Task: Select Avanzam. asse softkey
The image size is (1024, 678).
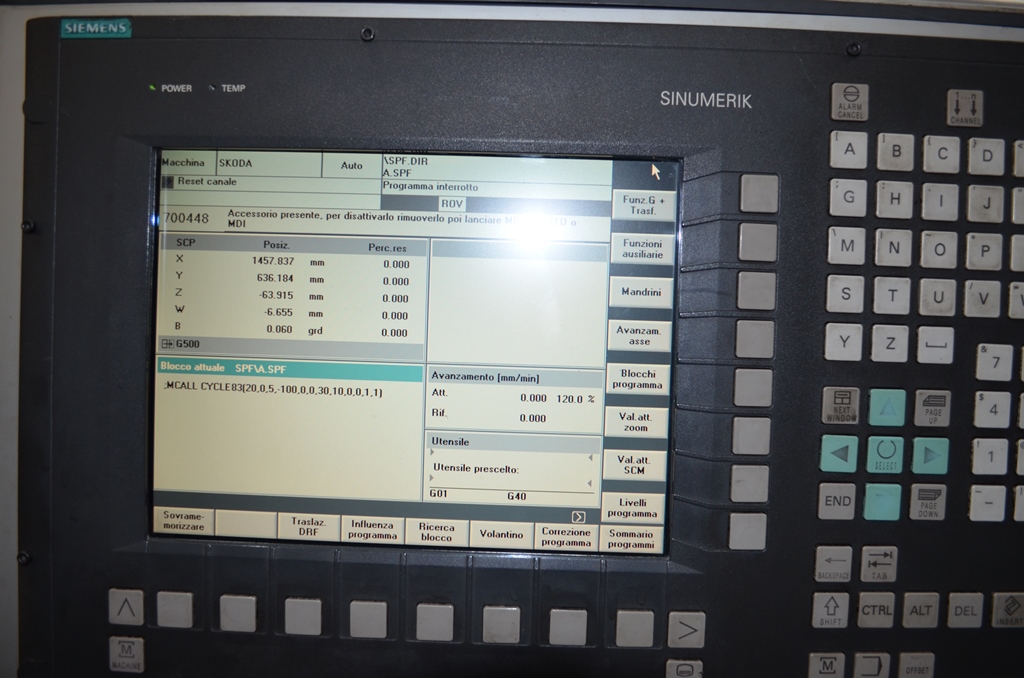Action: tap(639, 336)
